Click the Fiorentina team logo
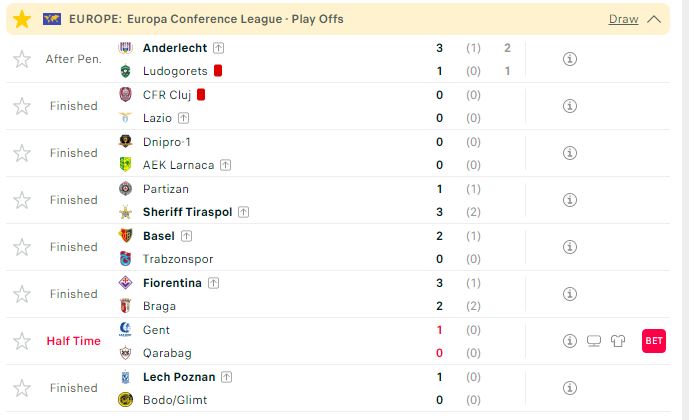689x420 pixels. pos(125,283)
